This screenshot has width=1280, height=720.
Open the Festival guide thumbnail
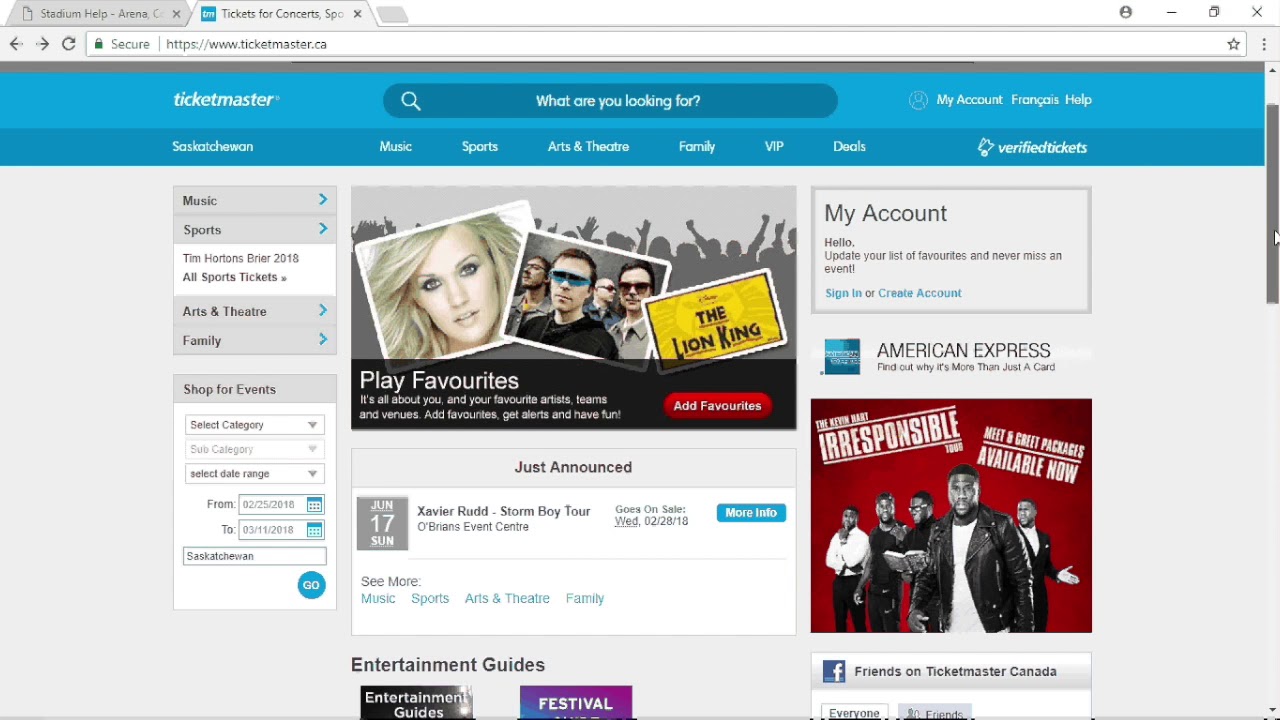coord(576,703)
